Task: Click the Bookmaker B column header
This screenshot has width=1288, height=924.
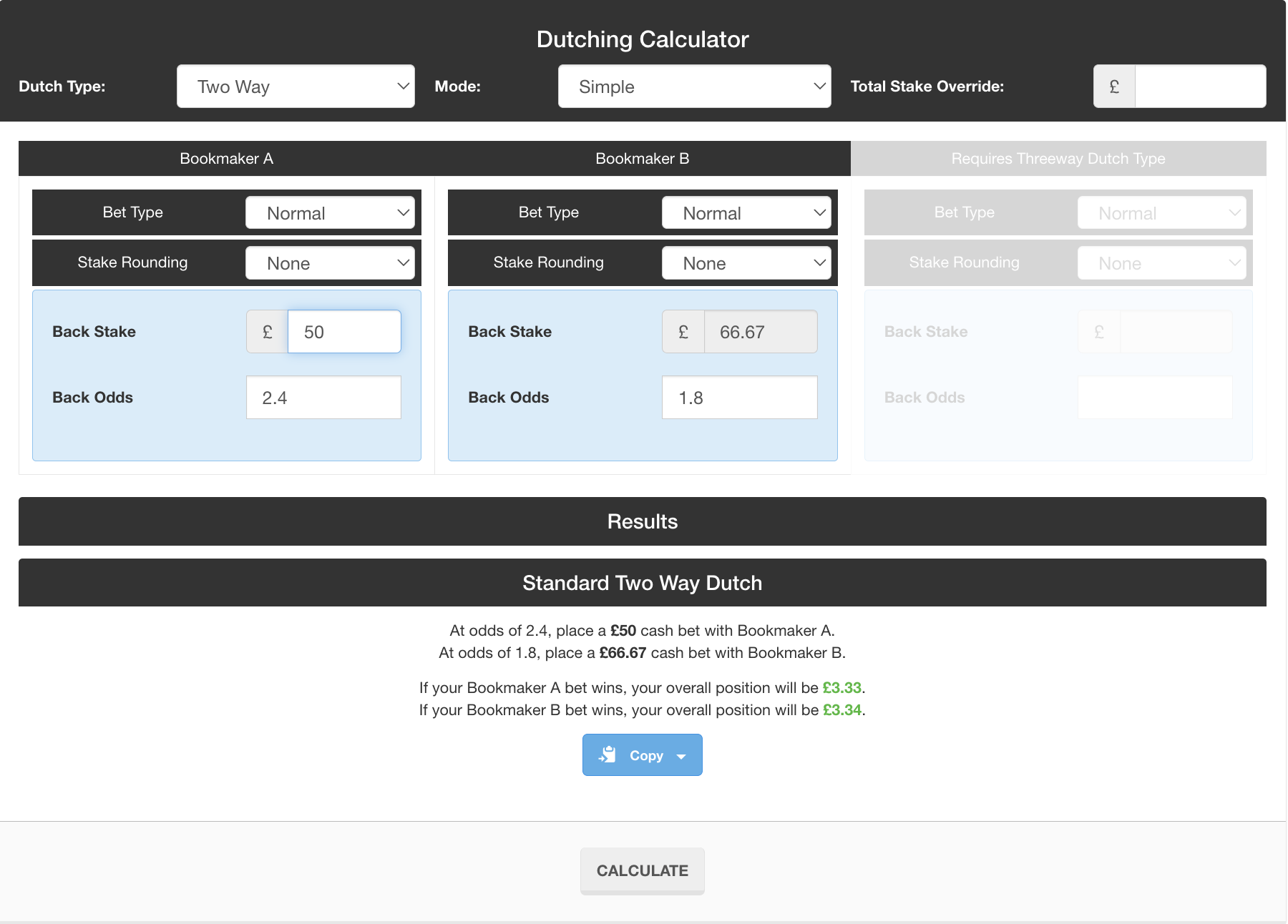Action: click(643, 159)
